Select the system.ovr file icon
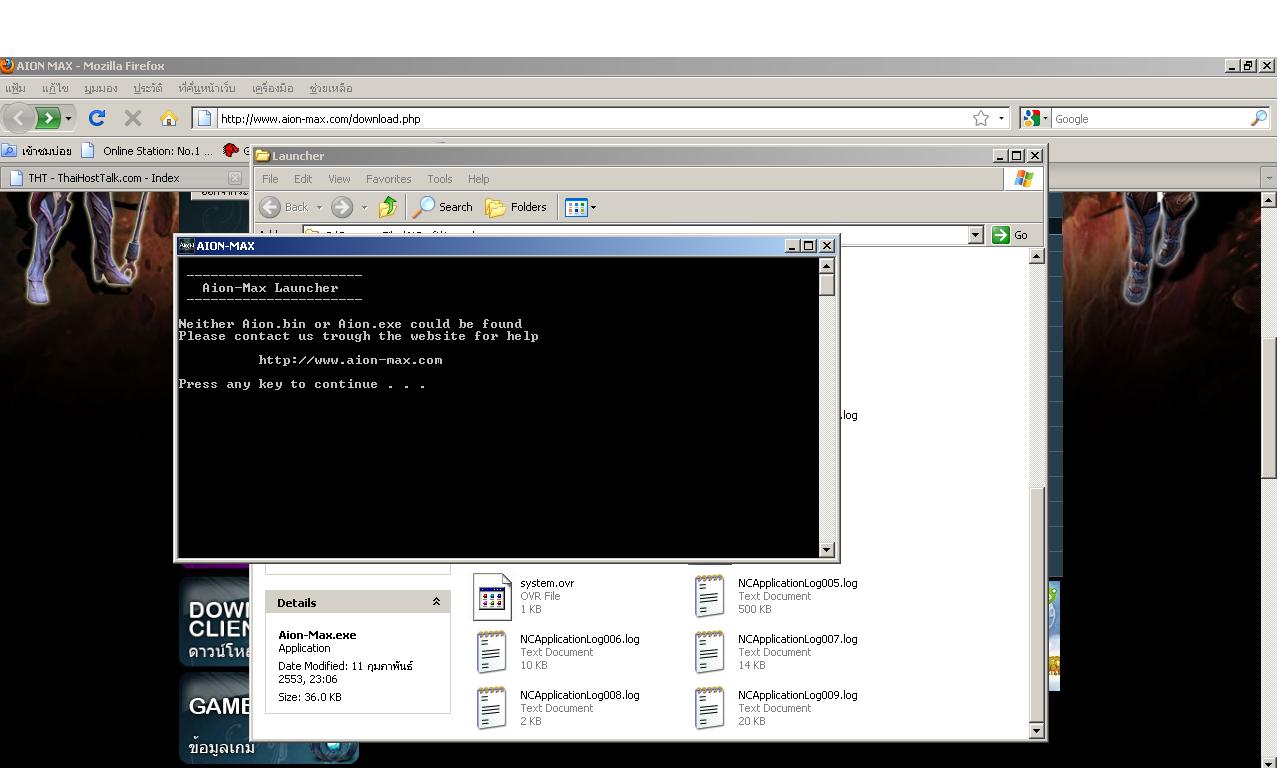Viewport: 1280px width, 768px height. click(x=492, y=596)
